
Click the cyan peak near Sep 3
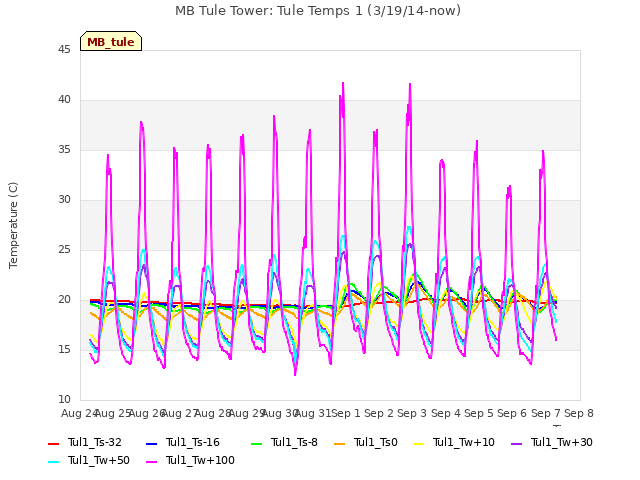click(409, 227)
